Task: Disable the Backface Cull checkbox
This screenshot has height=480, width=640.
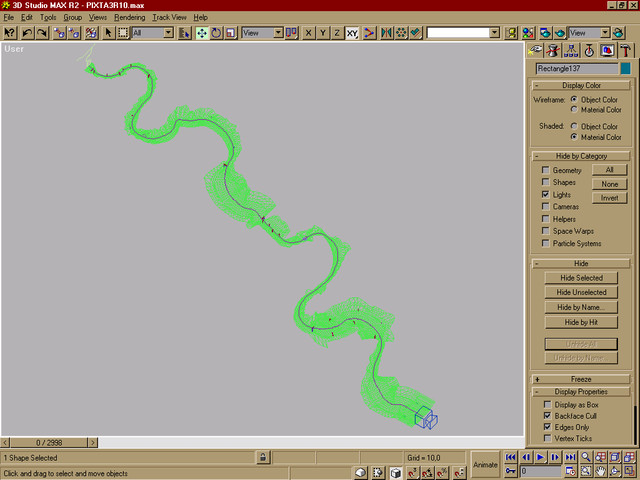Action: click(547, 416)
